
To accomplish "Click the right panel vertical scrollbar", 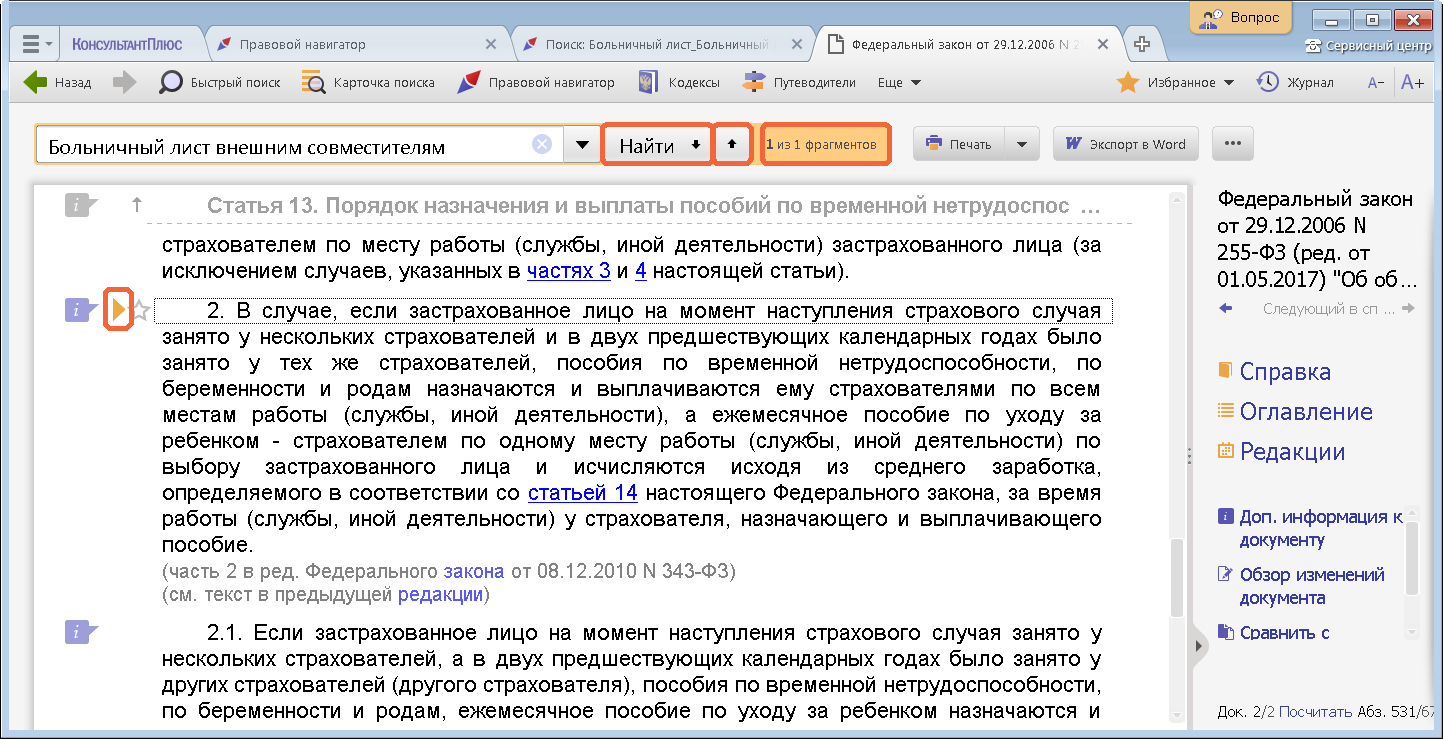I will coord(1412,560).
